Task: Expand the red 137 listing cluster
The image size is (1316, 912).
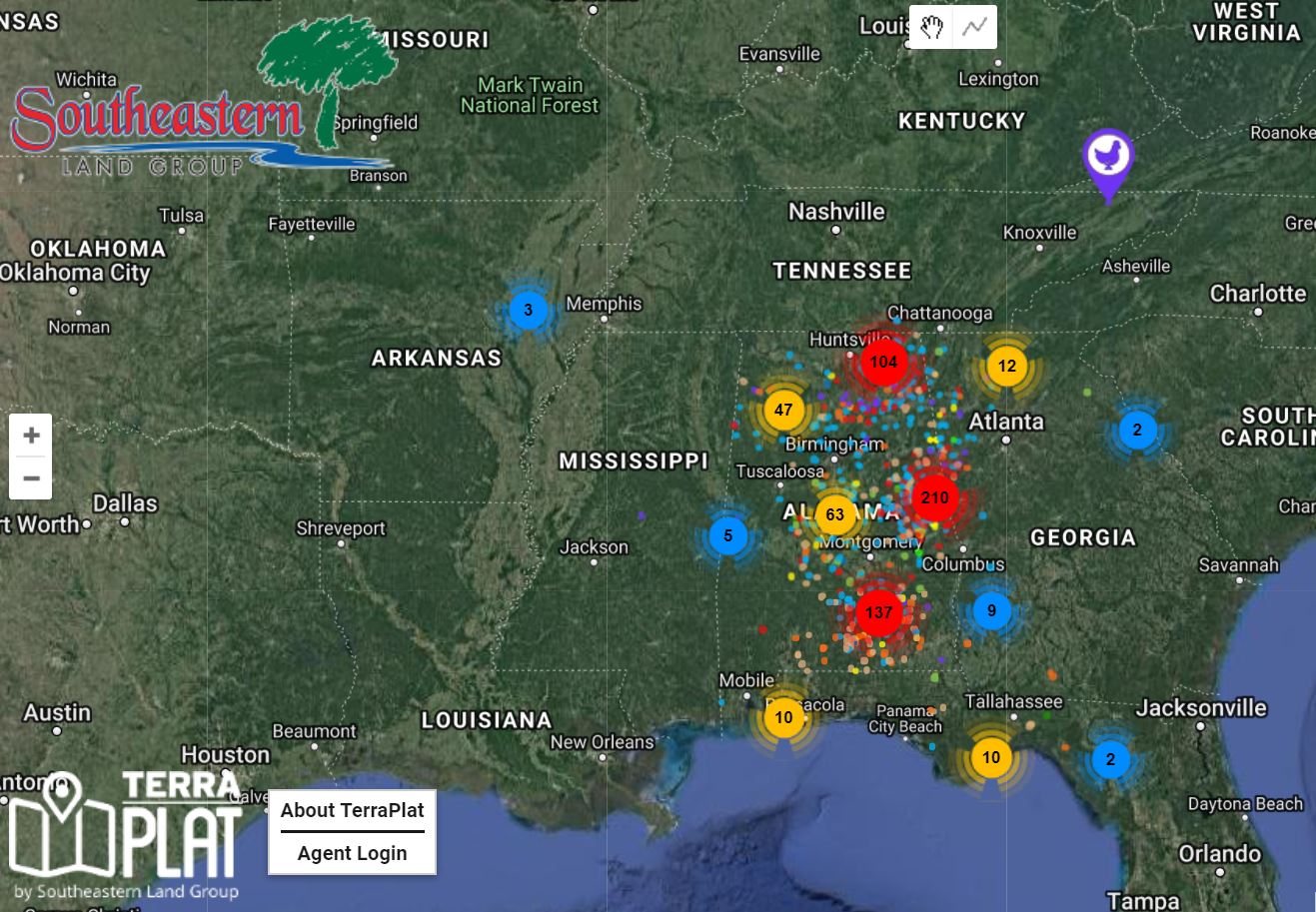Action: coord(878,612)
